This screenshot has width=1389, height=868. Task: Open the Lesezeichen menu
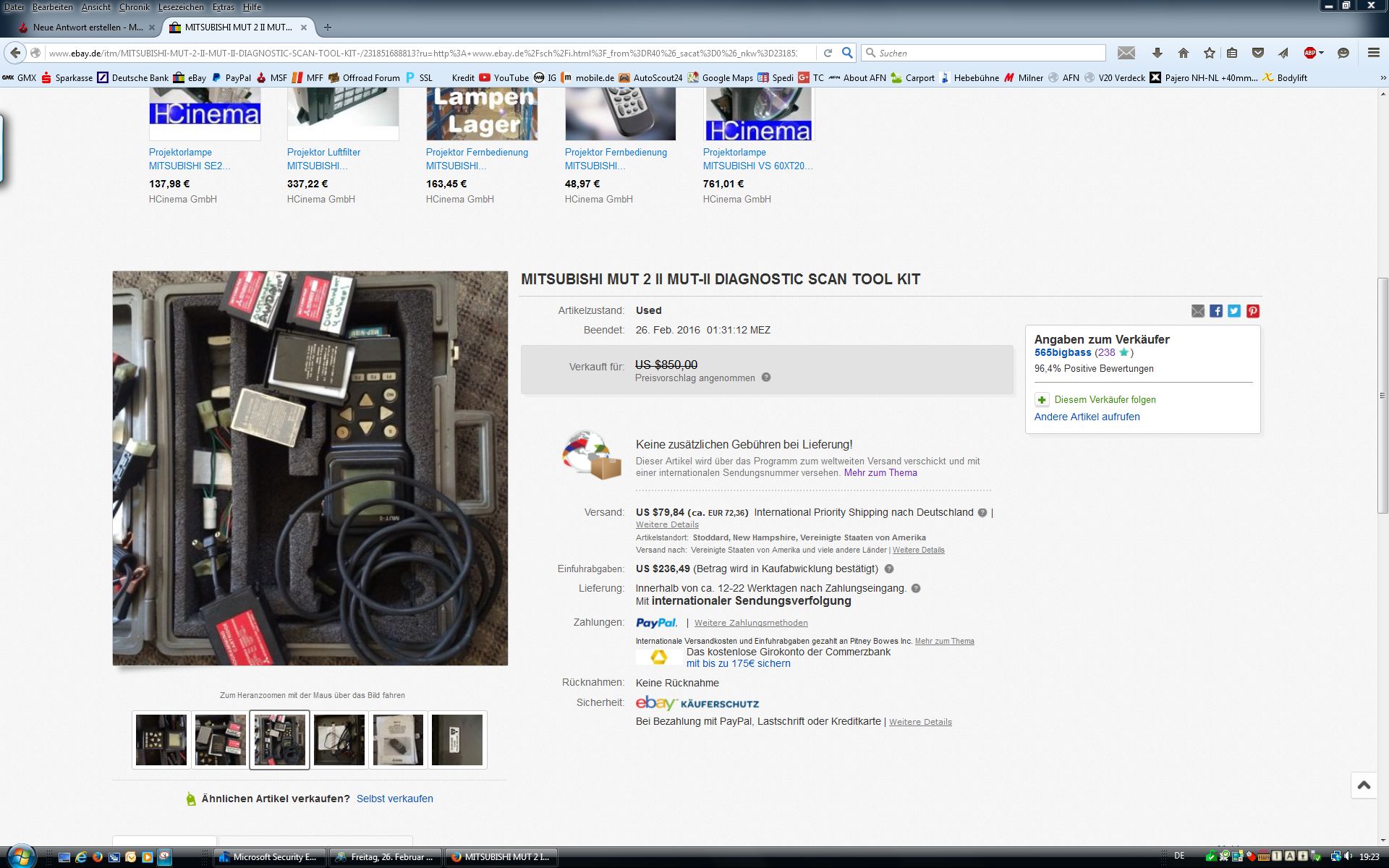point(181,7)
